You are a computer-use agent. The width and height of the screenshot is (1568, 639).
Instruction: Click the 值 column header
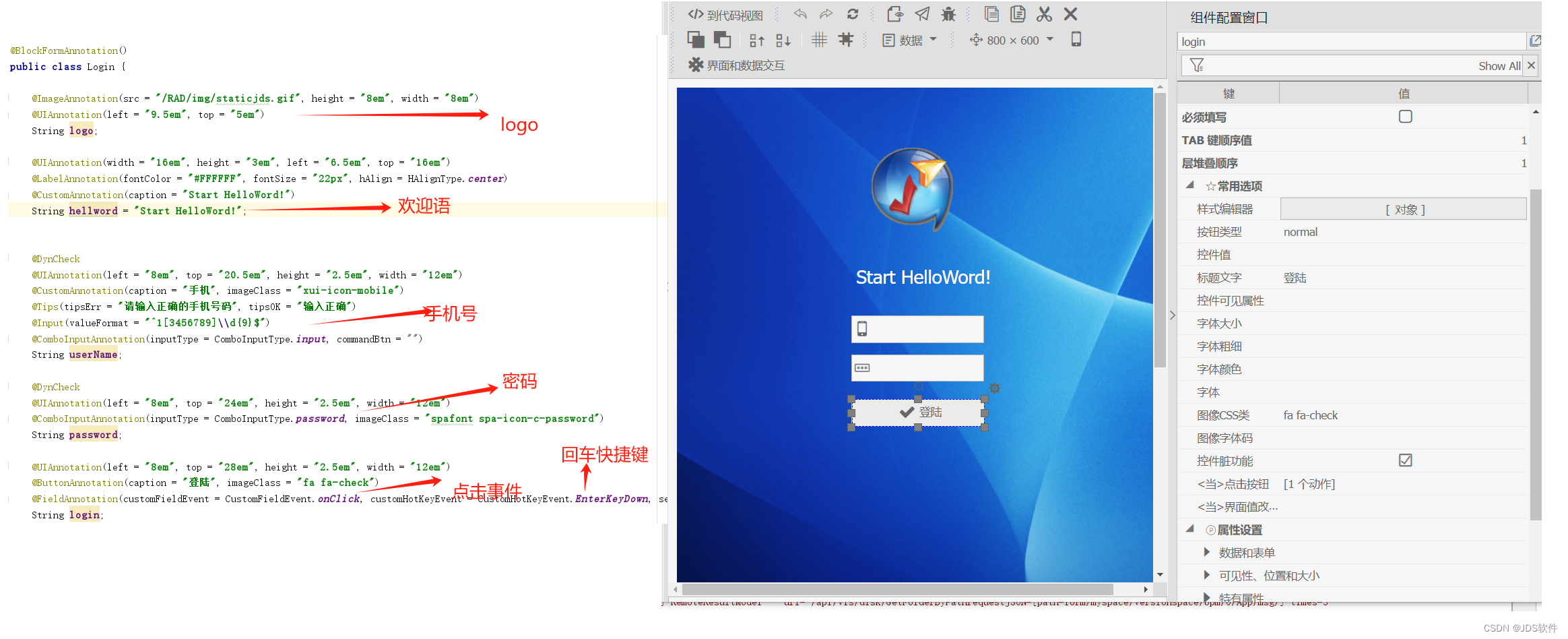pyautogui.click(x=1404, y=94)
